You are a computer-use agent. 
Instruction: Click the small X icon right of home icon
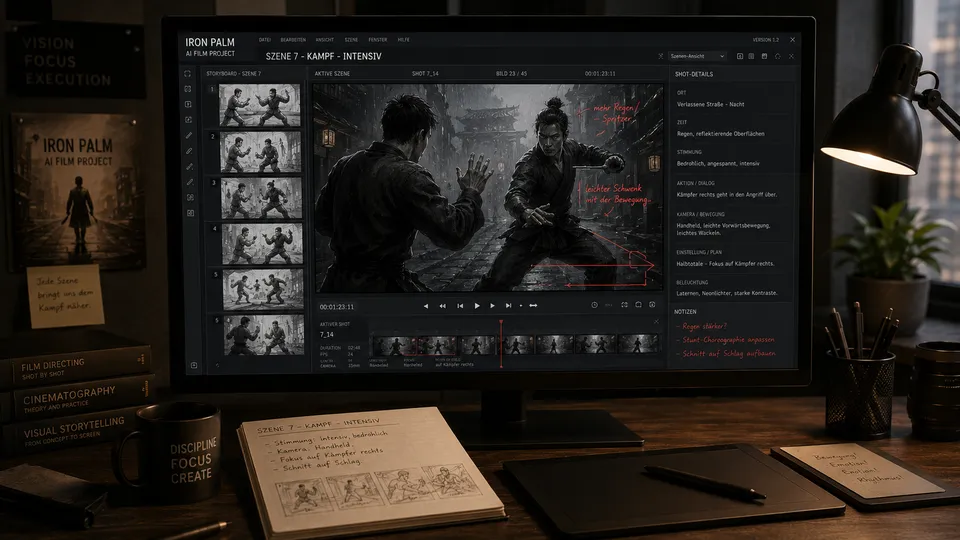click(x=791, y=56)
